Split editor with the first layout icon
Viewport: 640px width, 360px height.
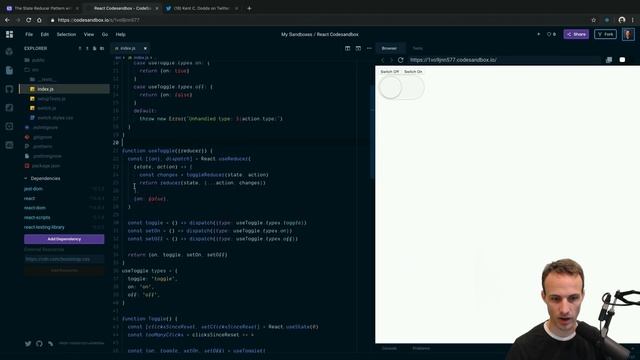tap(347, 48)
